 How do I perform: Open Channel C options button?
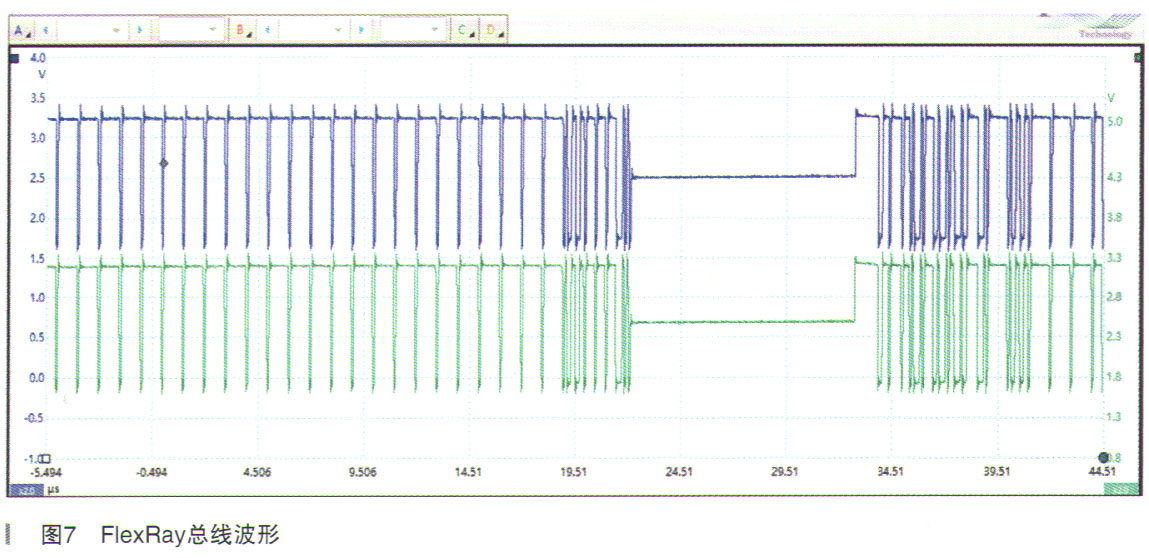click(465, 31)
